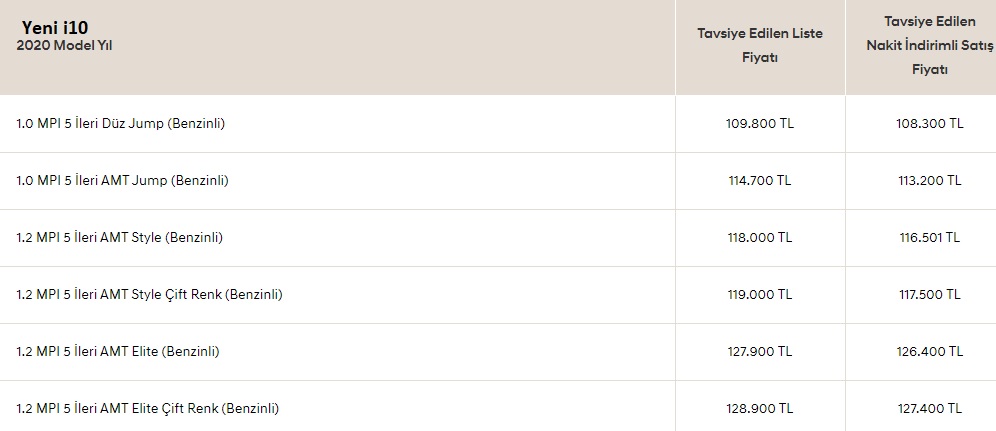Viewport: 996px width, 431px height.
Task: Select the 1.2 MPI AMT Elite (Benzinli) row
Action: (498, 352)
